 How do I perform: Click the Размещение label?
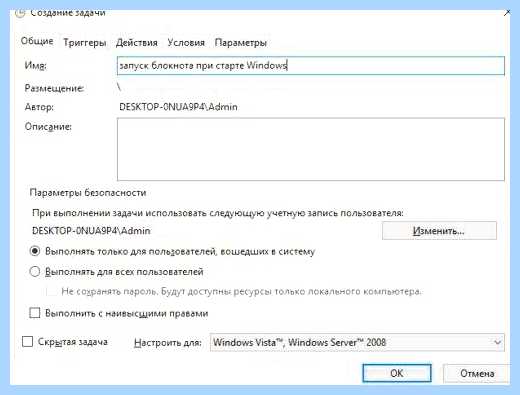54,88
